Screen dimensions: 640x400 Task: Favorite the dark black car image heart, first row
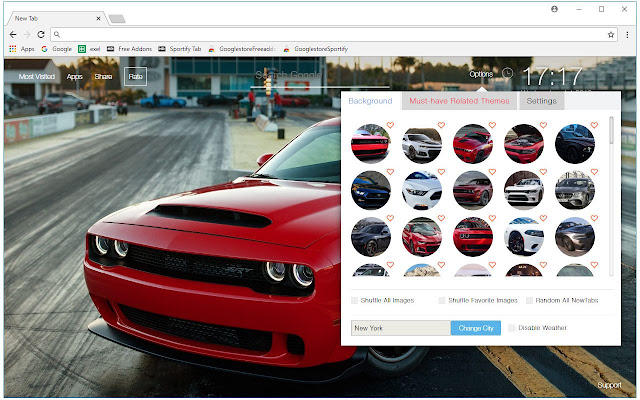pyautogui.click(x=594, y=125)
